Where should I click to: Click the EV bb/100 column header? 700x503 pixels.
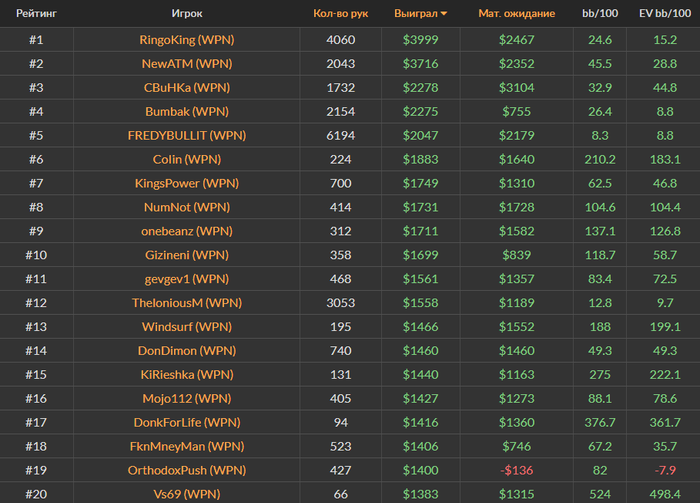[665, 13]
